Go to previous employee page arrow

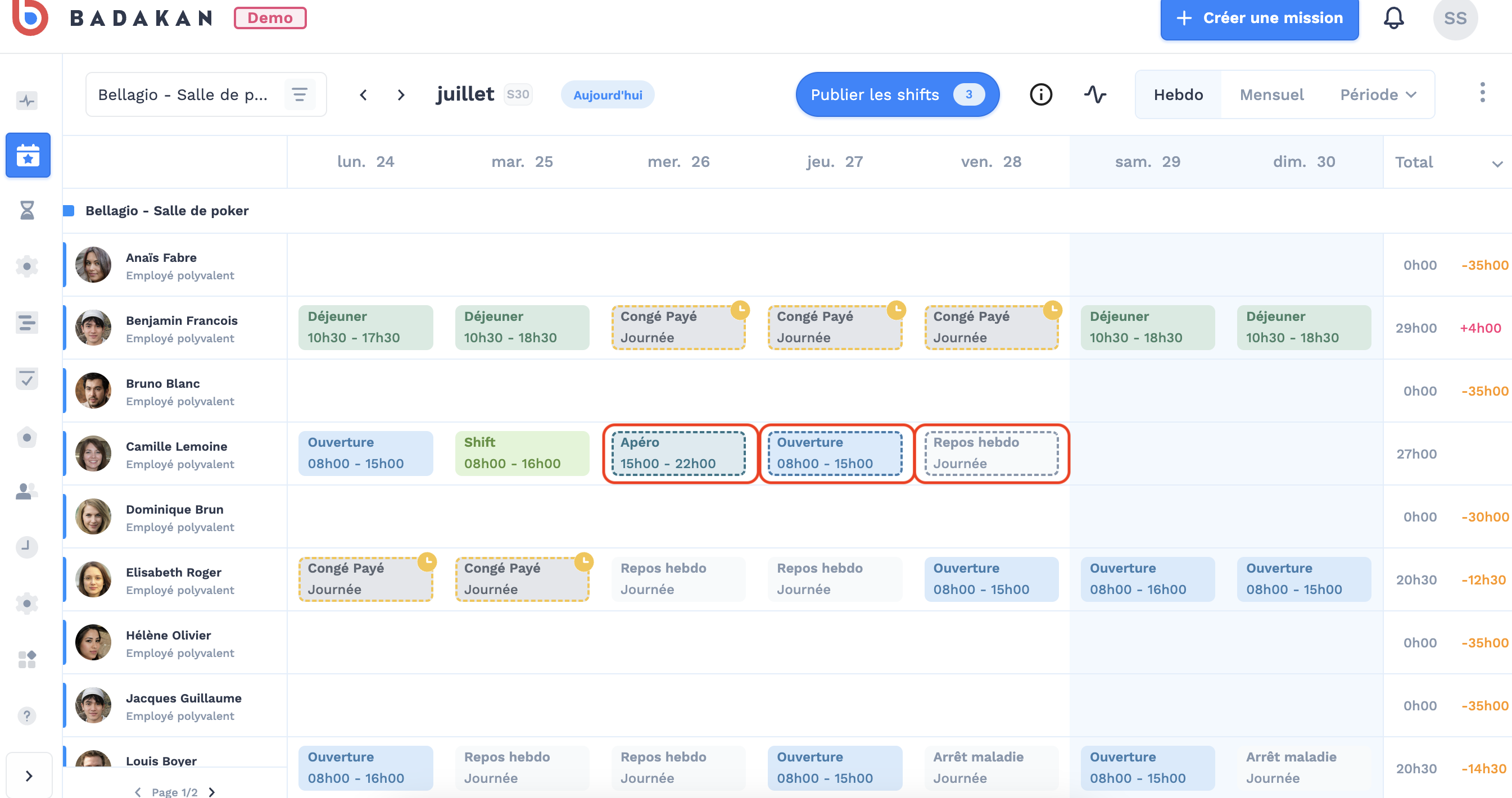point(137,792)
